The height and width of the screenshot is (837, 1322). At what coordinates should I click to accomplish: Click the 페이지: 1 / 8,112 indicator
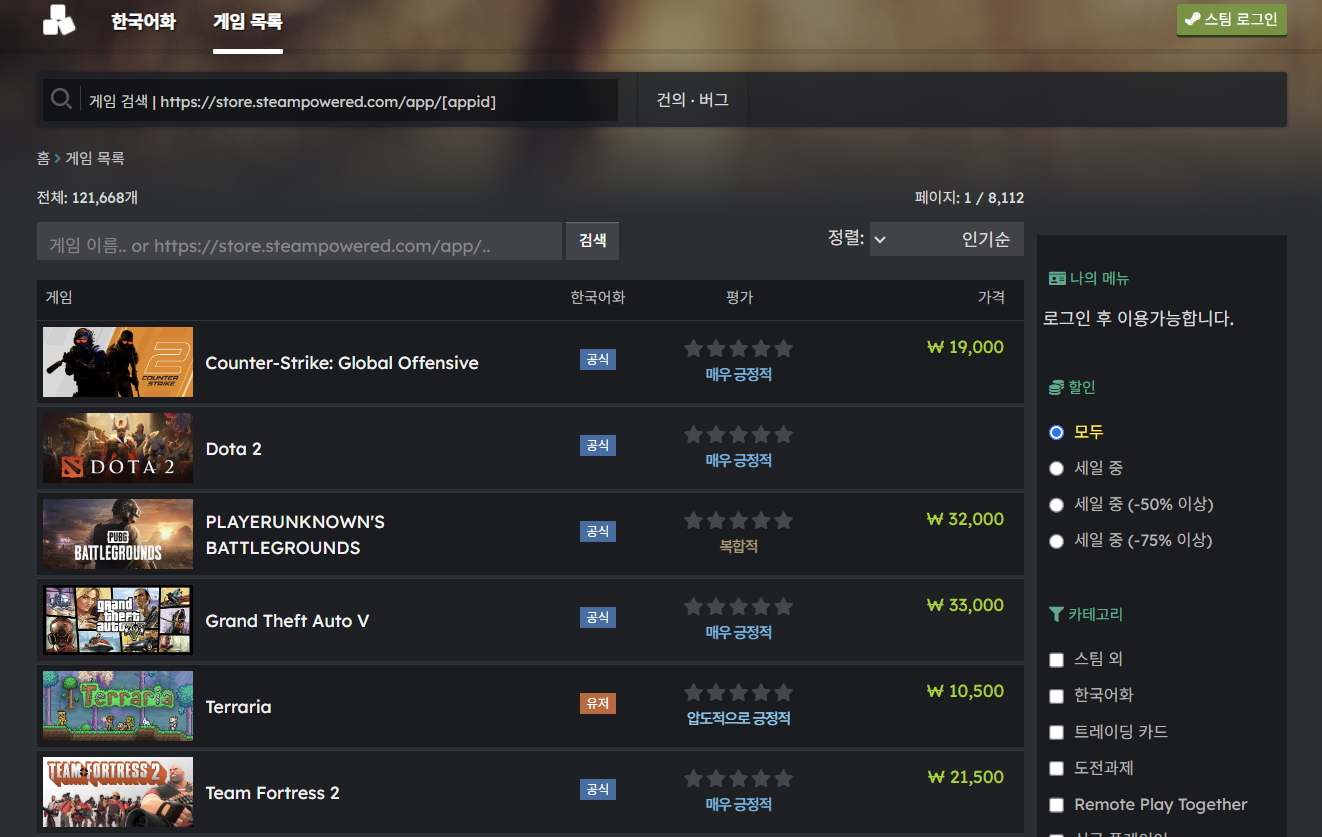pyautogui.click(x=969, y=198)
